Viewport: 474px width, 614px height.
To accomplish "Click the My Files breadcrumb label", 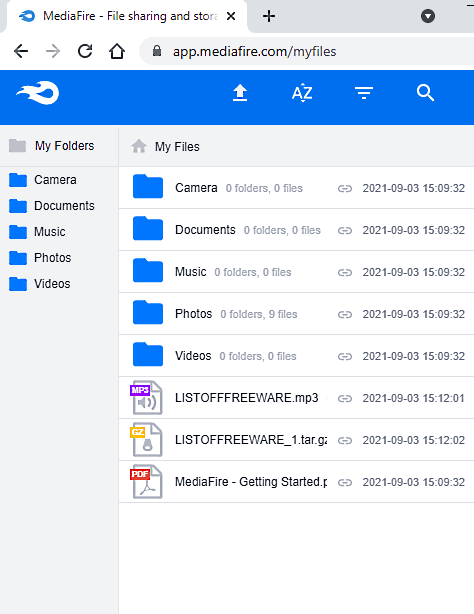I will [x=177, y=146].
